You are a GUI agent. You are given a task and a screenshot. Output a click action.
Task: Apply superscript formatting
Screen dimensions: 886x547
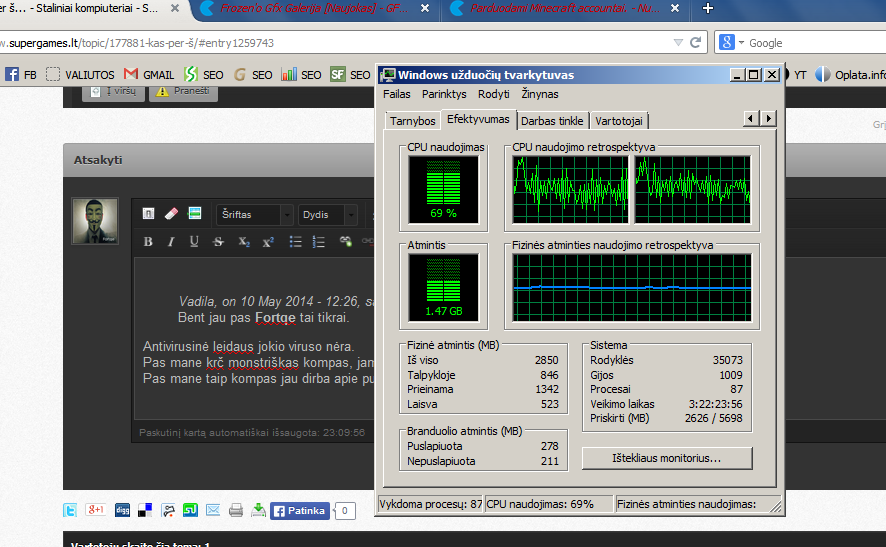(x=268, y=242)
